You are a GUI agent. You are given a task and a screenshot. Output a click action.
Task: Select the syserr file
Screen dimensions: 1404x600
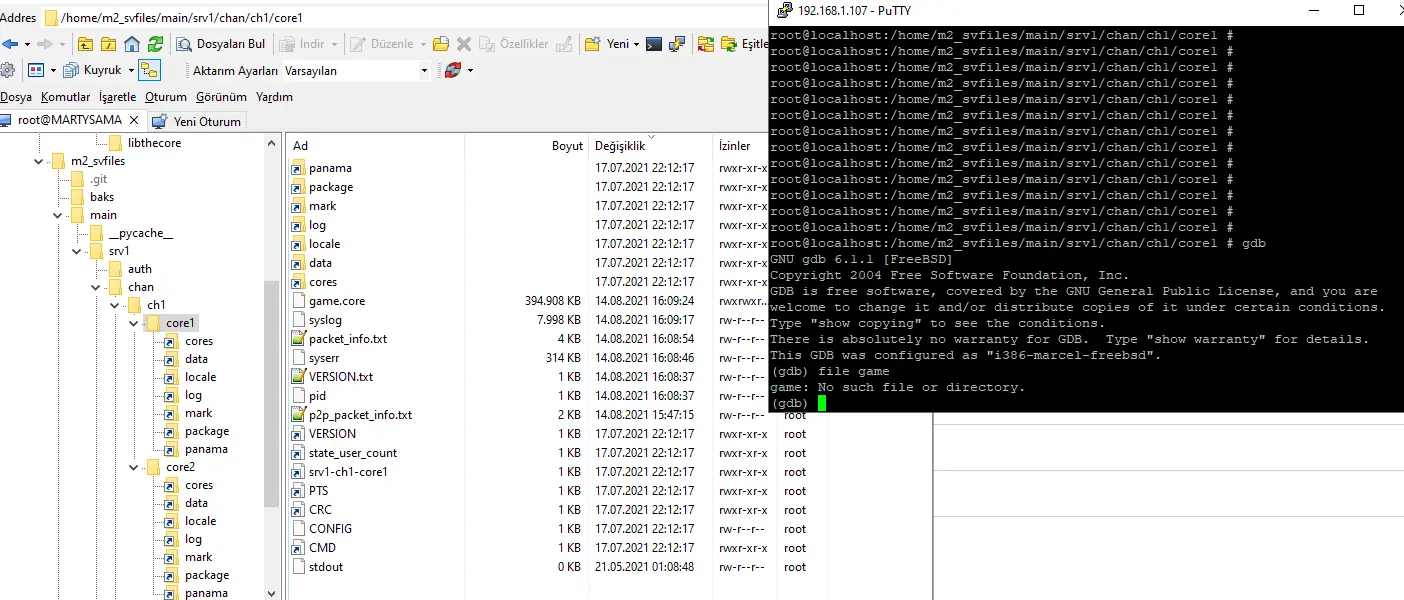pyautogui.click(x=324, y=358)
